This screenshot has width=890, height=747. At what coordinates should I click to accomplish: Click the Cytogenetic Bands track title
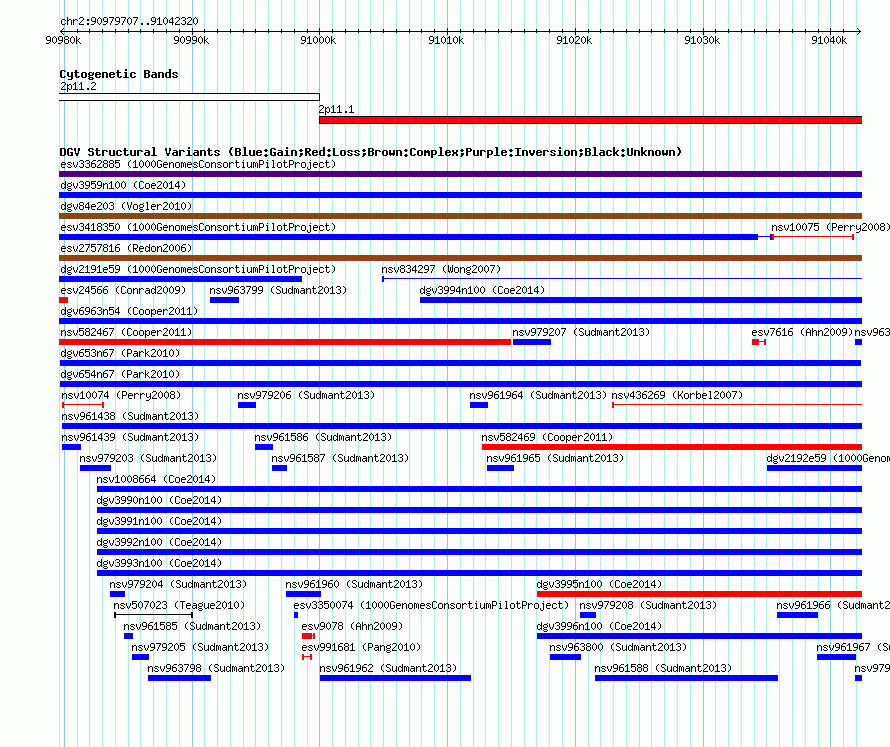click(119, 74)
